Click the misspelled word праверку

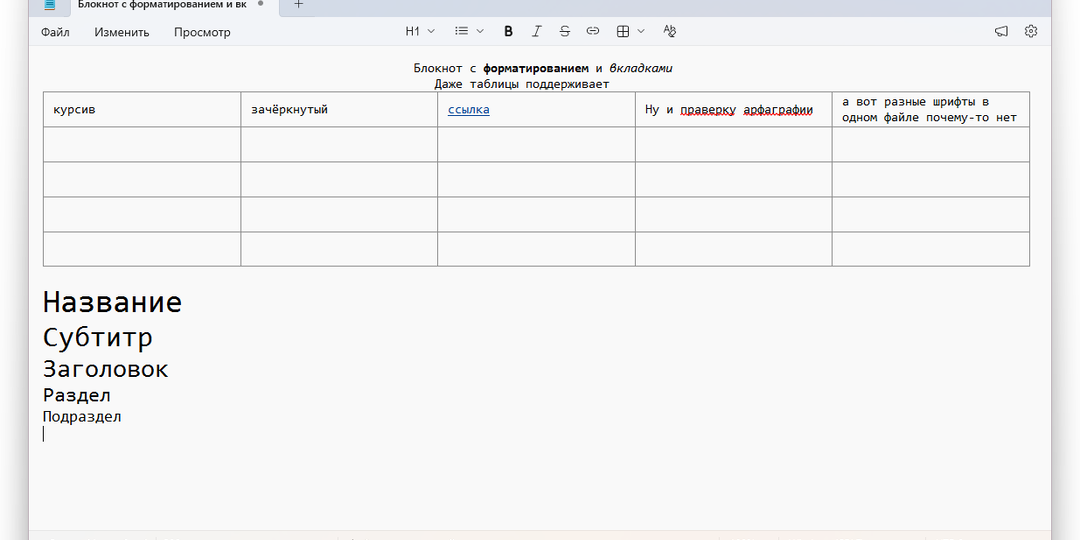coord(708,110)
